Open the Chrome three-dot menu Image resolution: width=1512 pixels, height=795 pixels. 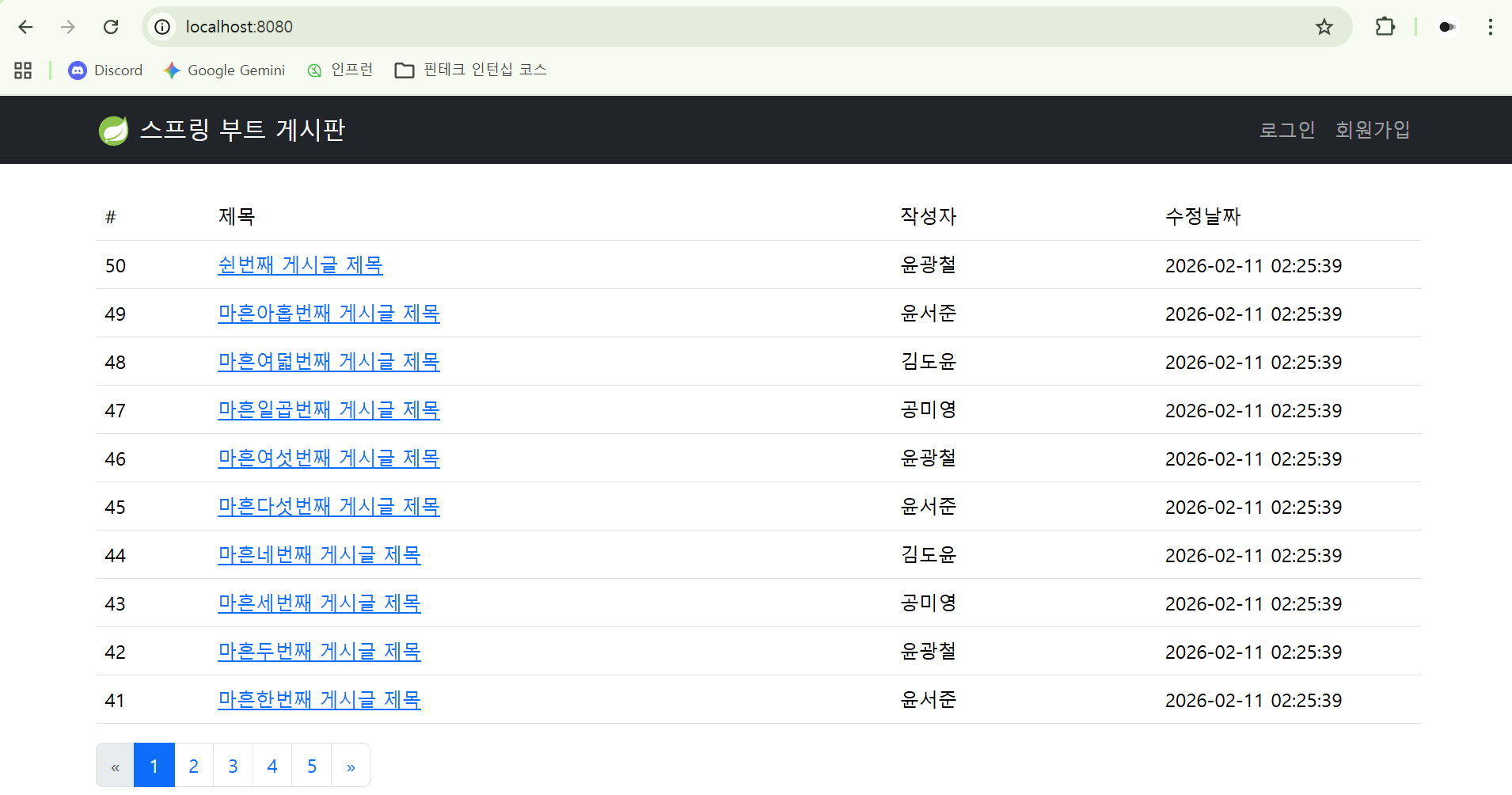coord(1490,27)
